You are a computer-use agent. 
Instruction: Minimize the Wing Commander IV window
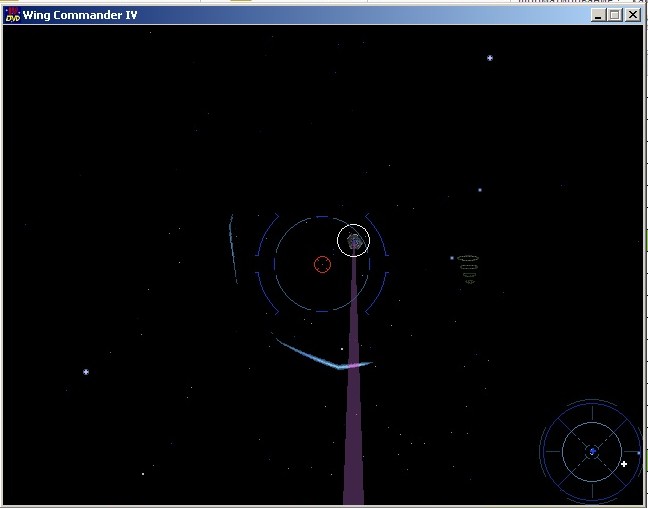(x=598, y=15)
